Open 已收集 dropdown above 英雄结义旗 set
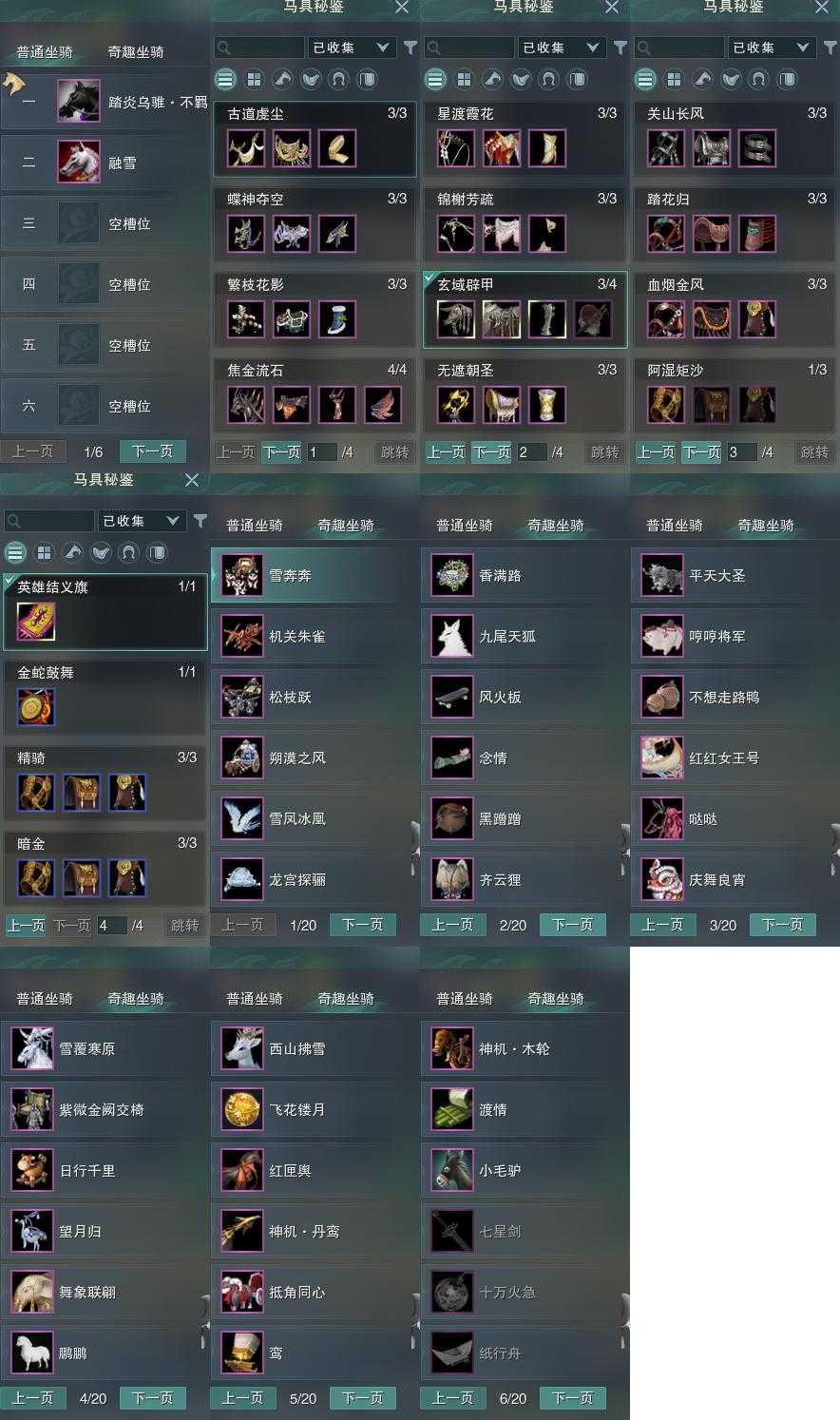 click(141, 520)
